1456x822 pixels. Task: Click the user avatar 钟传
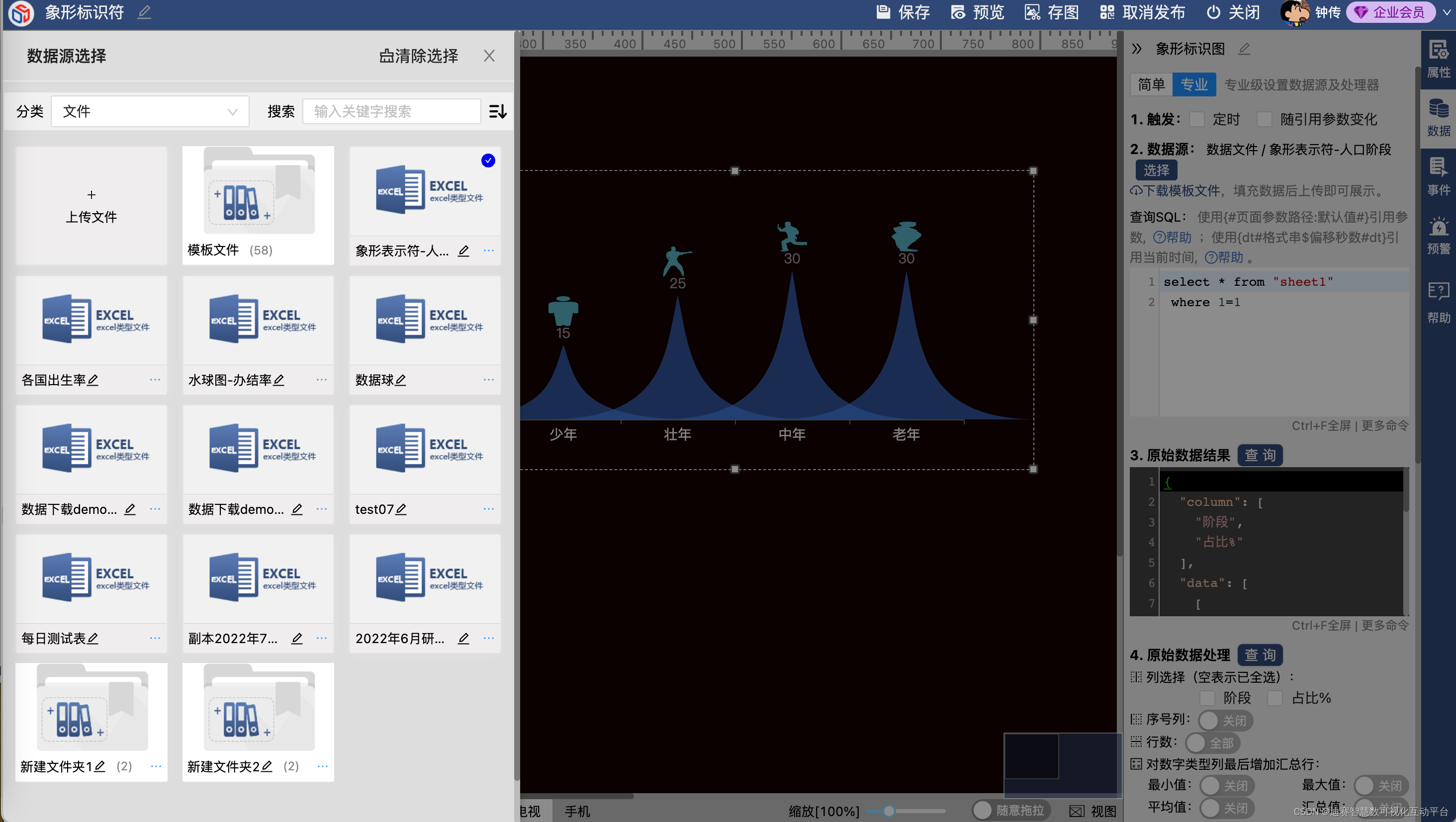(x=1294, y=12)
